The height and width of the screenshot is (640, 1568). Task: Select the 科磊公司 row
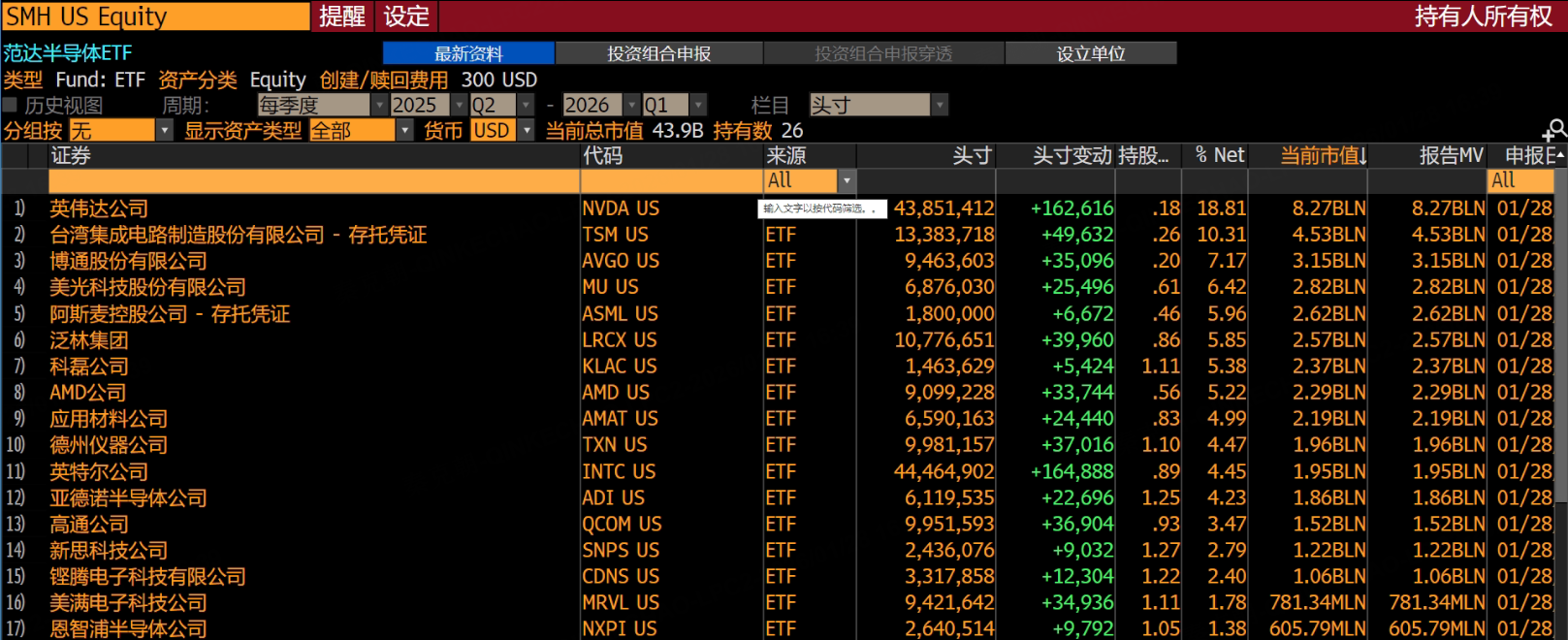[778, 366]
